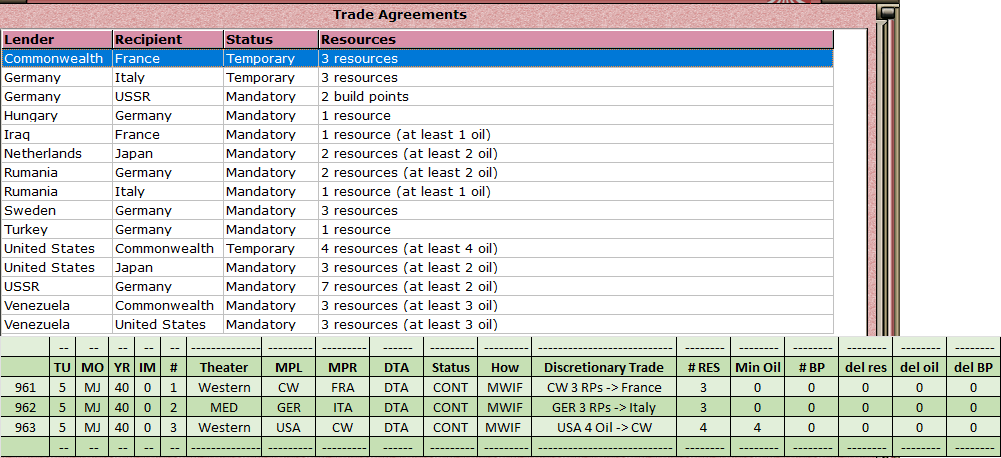1001x458 pixels.
Task: Click the How header cell
Action: click(x=504, y=367)
